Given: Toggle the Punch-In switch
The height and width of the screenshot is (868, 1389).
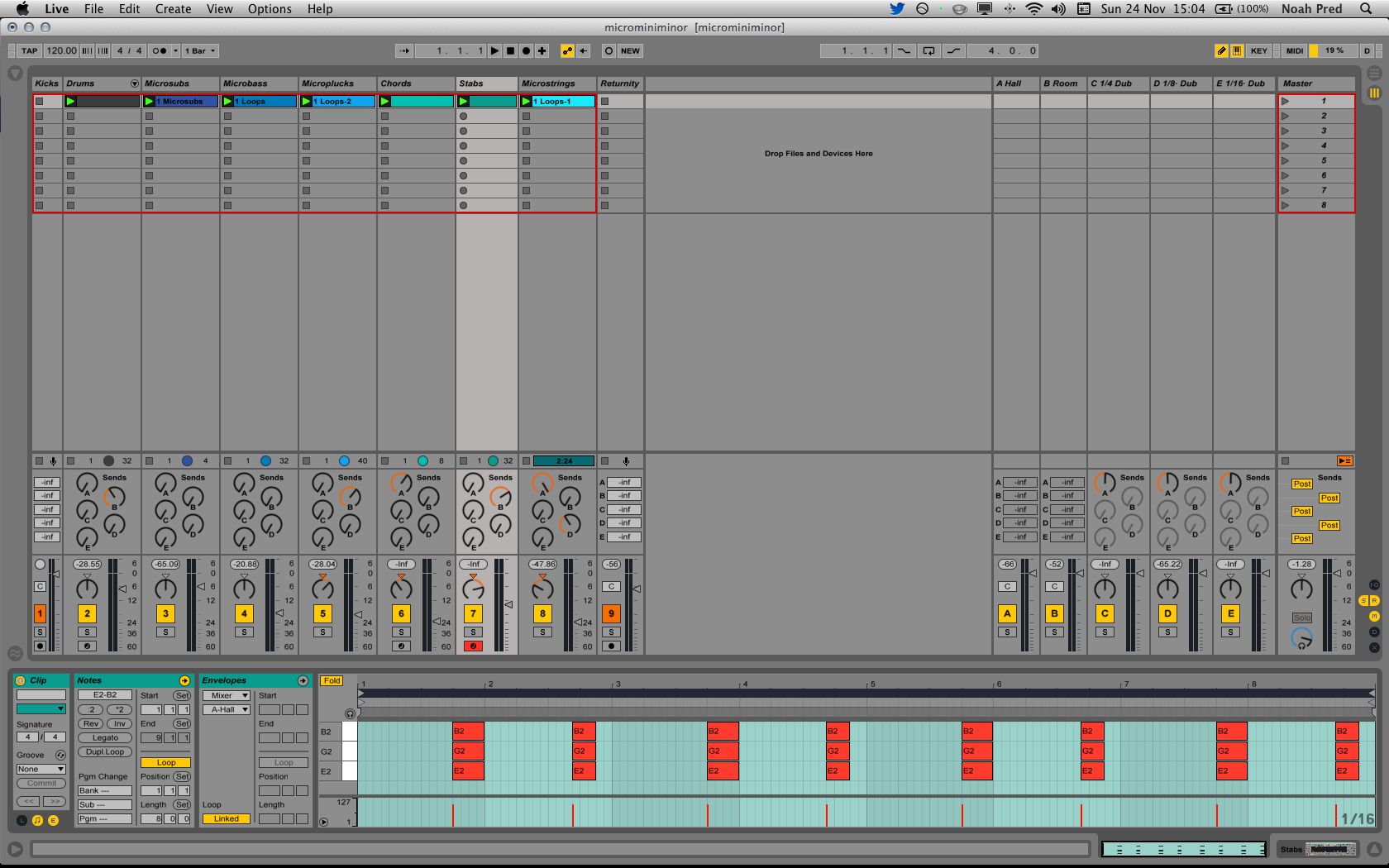Looking at the screenshot, I should point(905,50).
